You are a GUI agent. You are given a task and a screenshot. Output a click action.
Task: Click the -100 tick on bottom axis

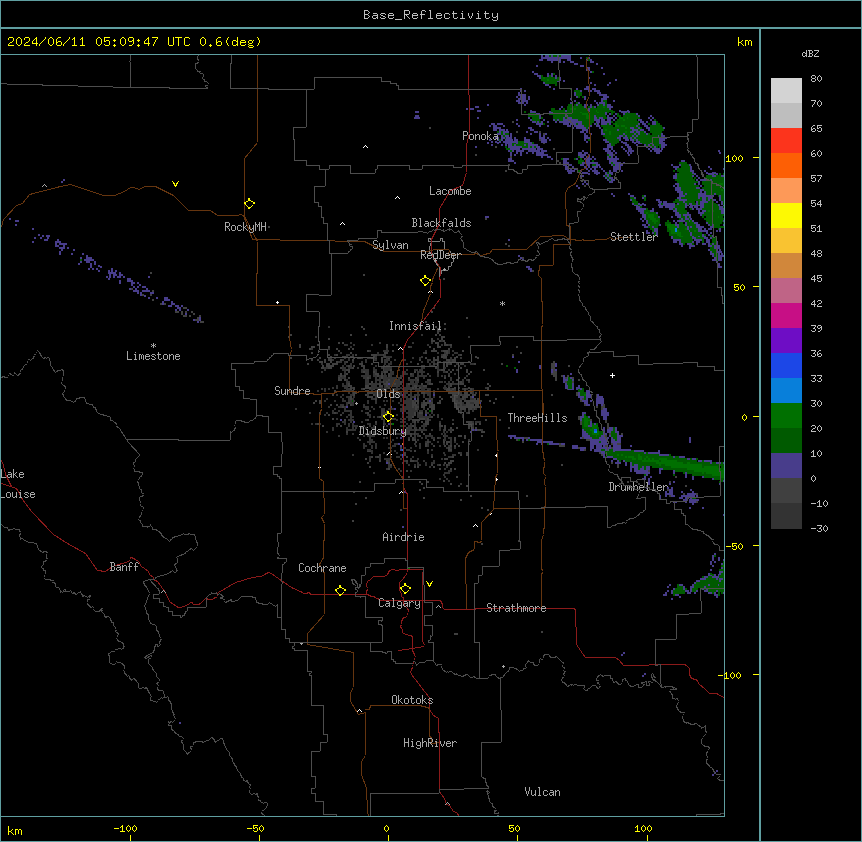point(125,828)
